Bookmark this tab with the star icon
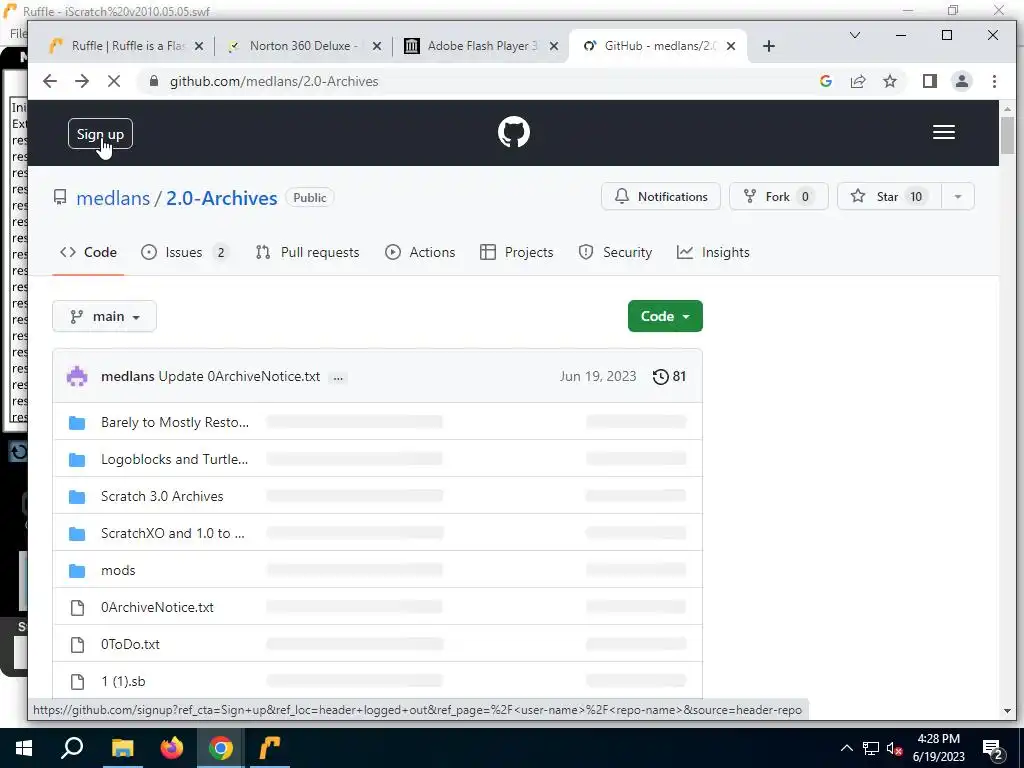Viewport: 1024px width, 768px height. click(889, 81)
